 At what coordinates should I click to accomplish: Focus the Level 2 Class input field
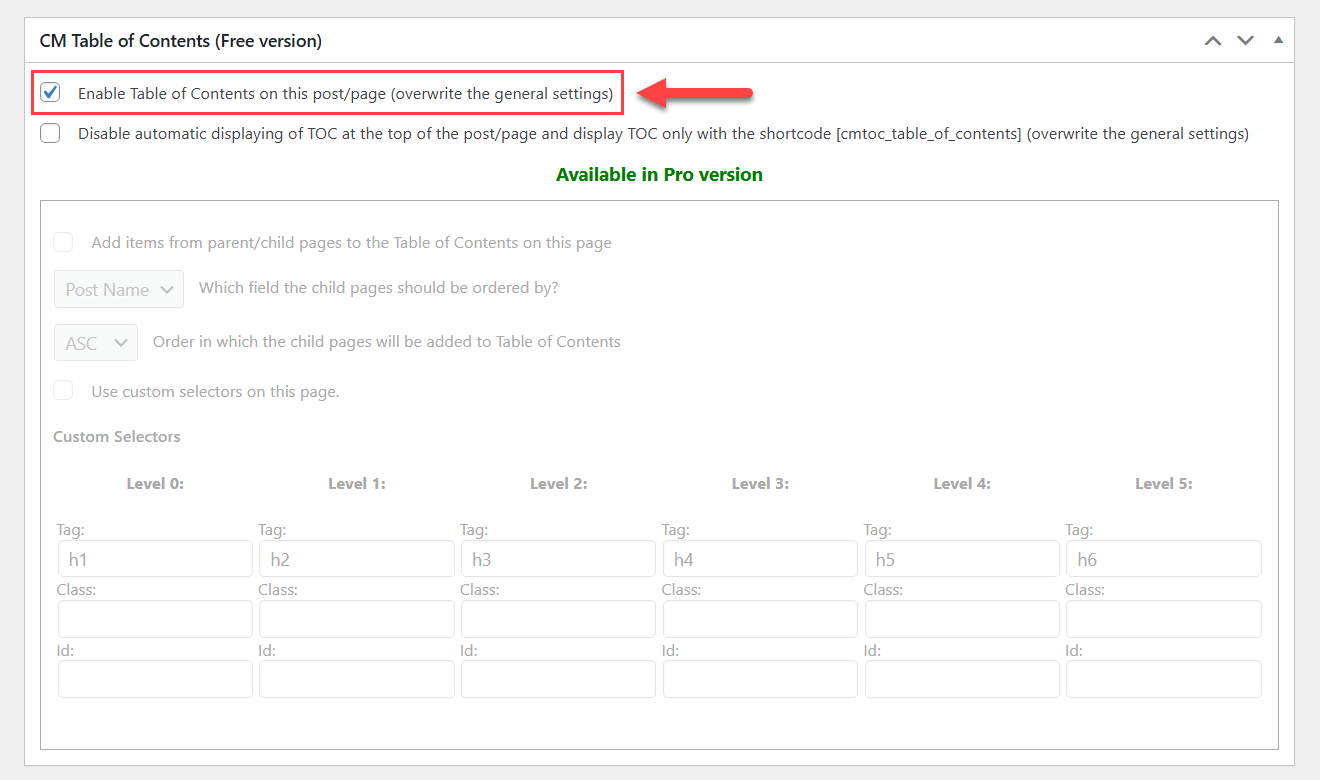(x=558, y=619)
